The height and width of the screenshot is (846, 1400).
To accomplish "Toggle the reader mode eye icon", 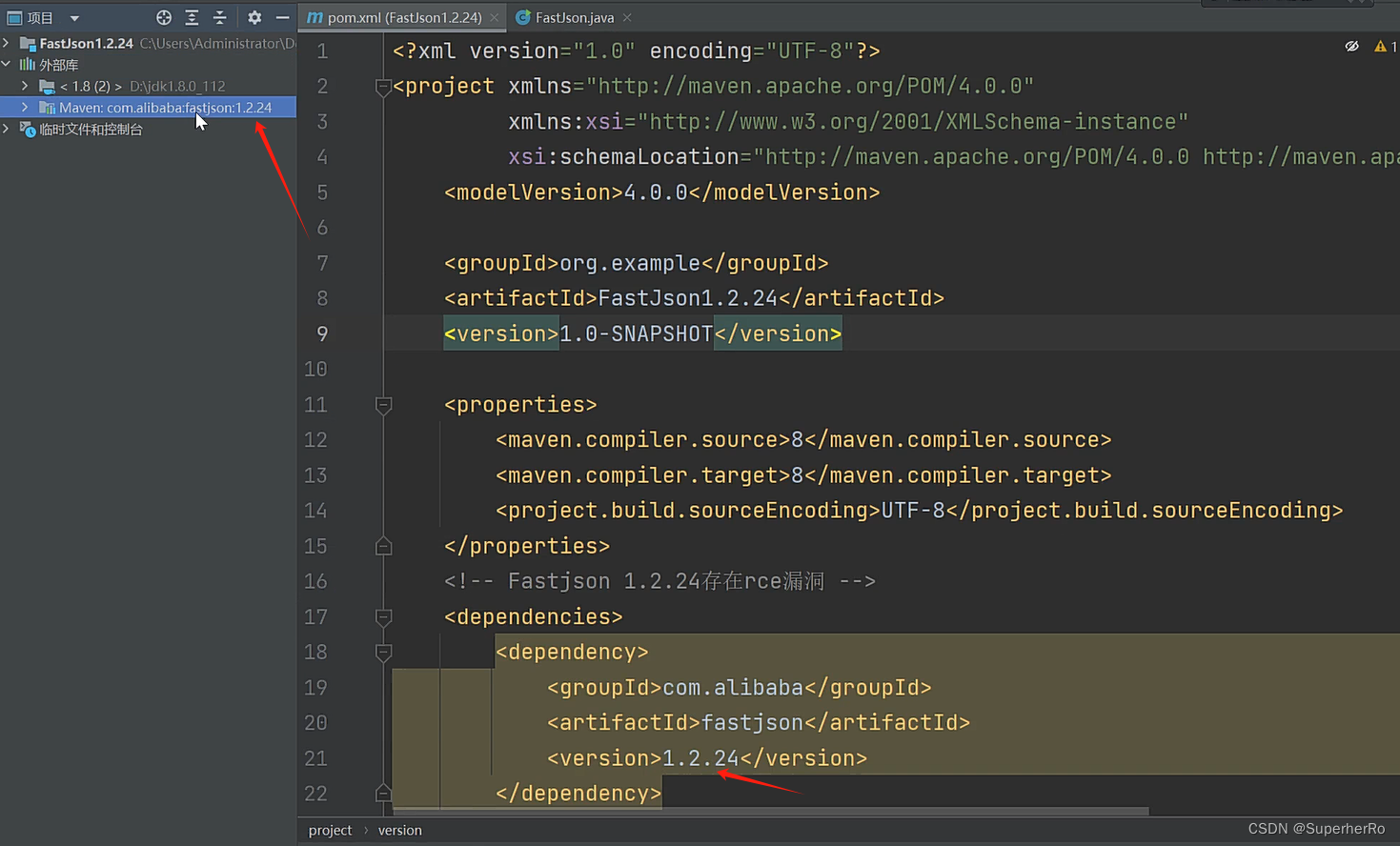I will click(1351, 46).
